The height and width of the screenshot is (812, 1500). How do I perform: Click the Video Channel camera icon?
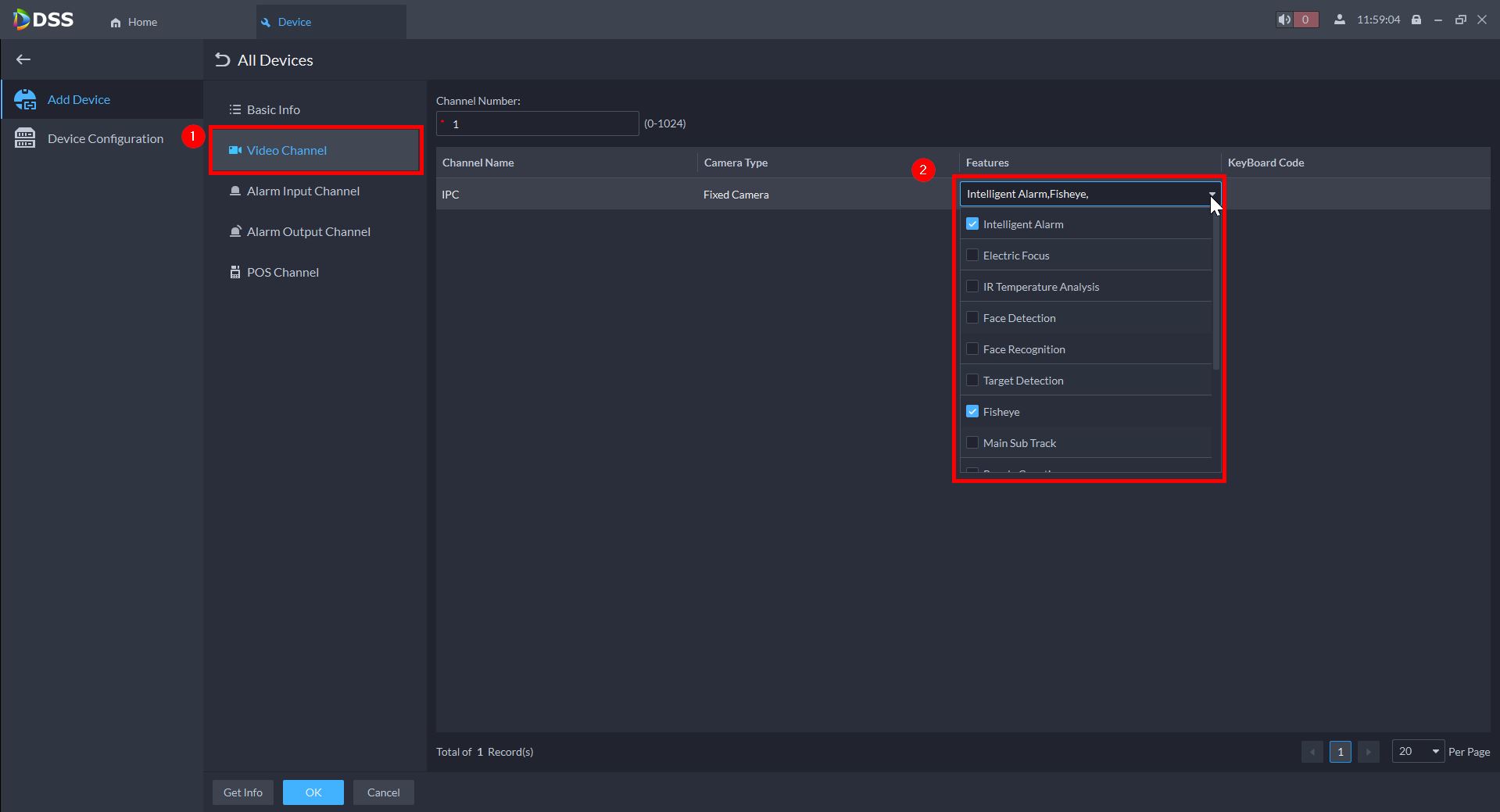coord(234,150)
